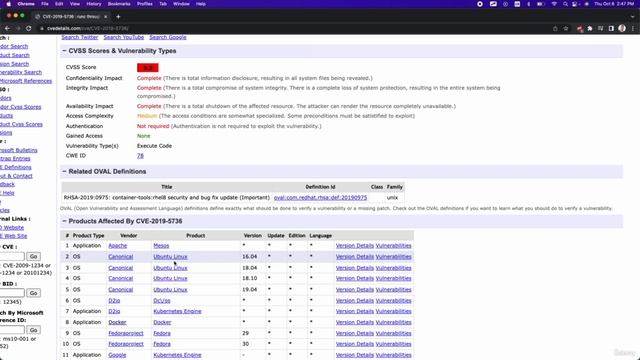640x360 pixels.
Task: Reload the cvedetails page
Action: pyautogui.click(x=29, y=28)
